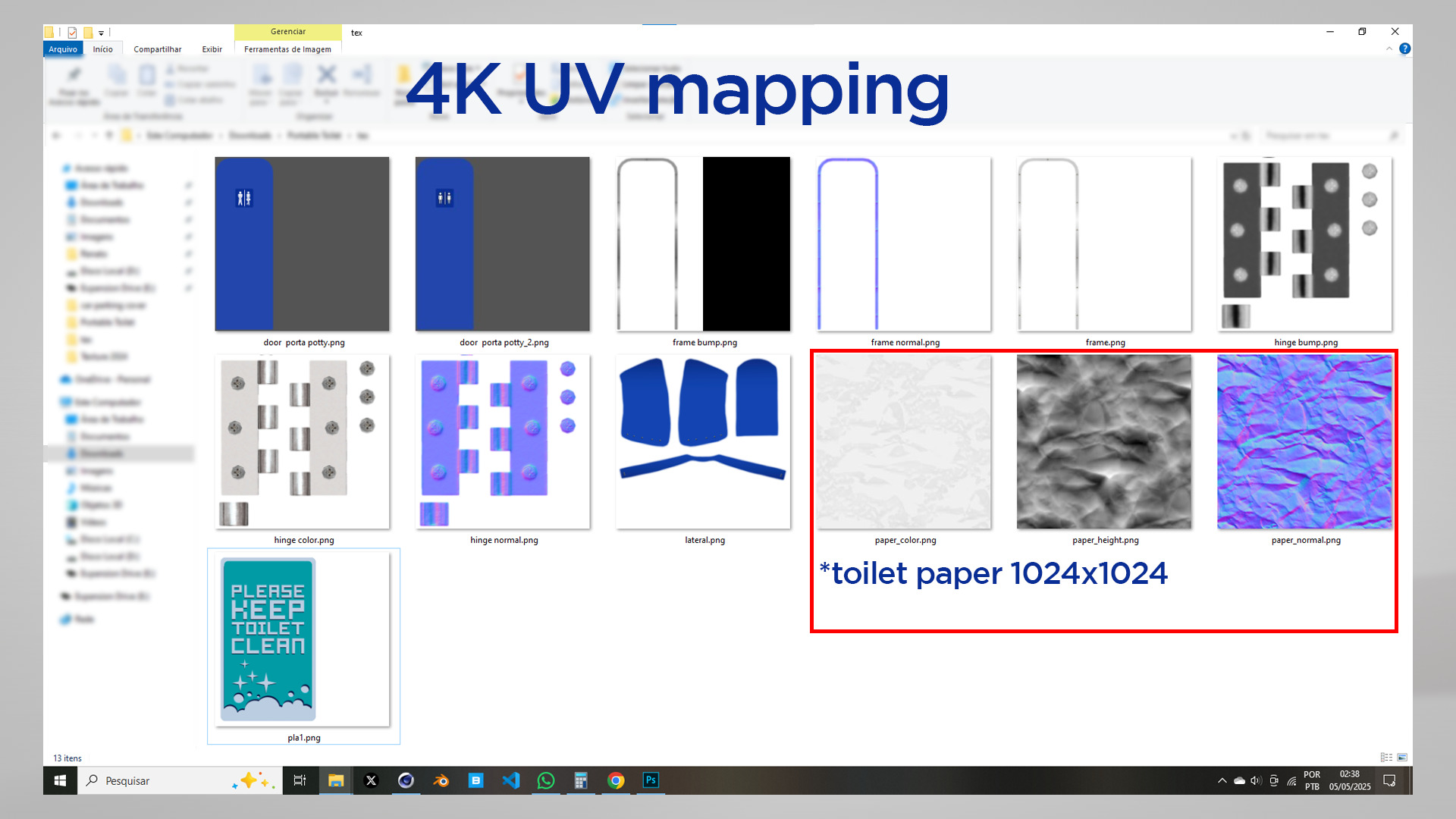The width and height of the screenshot is (1456, 819).
Task: Open the Exibir ribbon tab
Action: pos(212,49)
